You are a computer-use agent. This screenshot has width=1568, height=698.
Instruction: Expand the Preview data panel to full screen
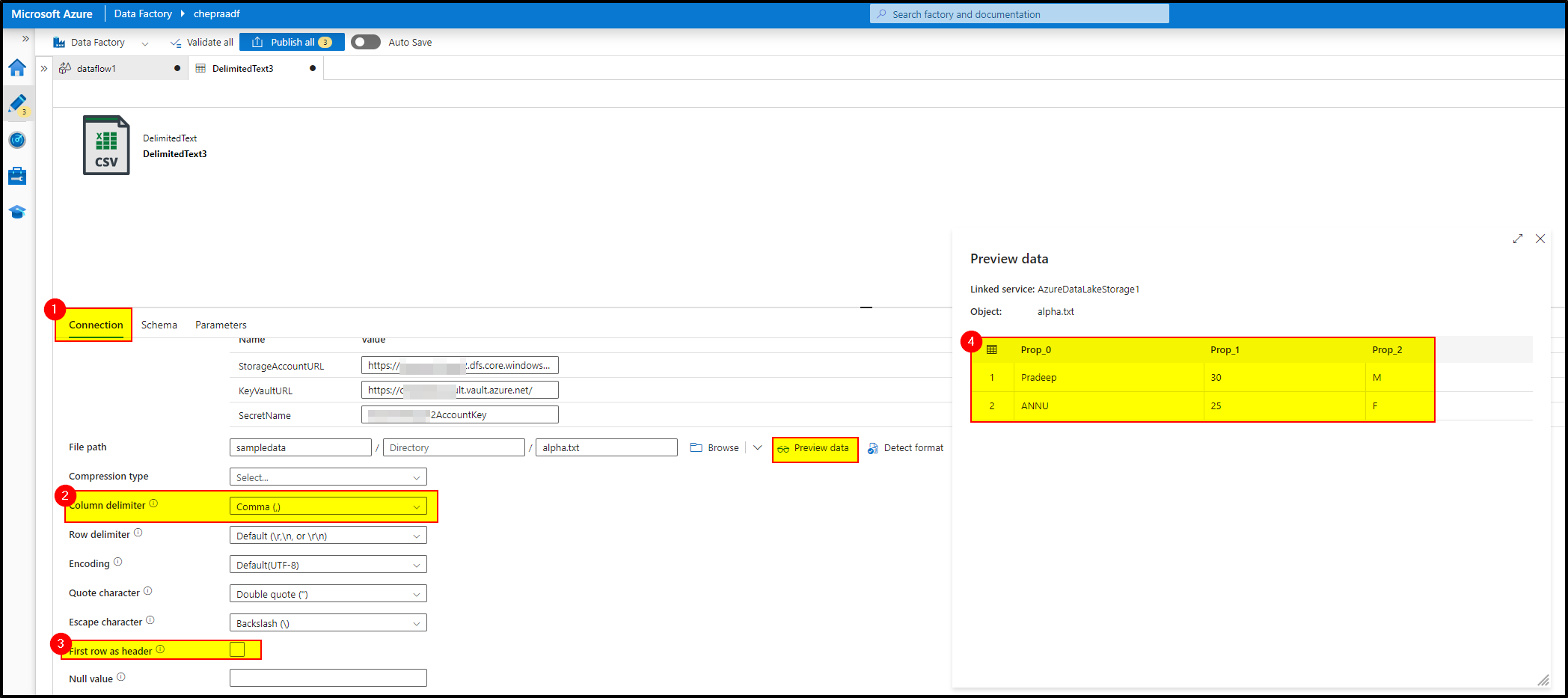point(1517,239)
